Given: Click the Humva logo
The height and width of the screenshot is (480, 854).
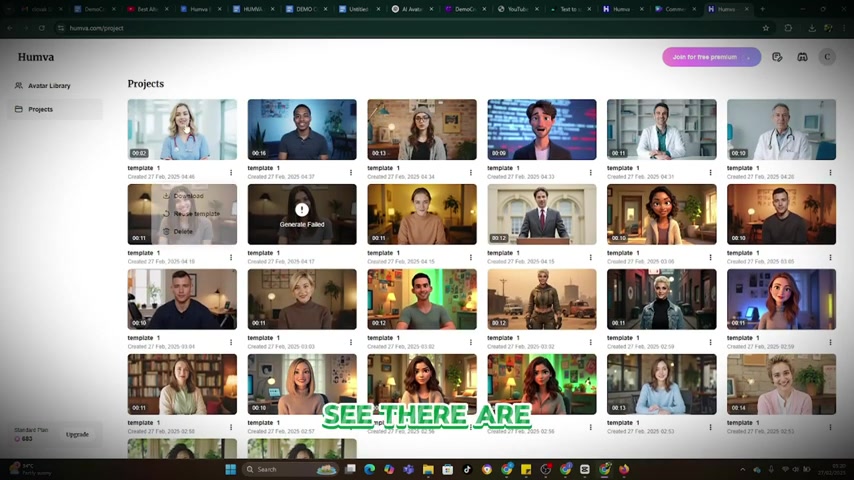Looking at the screenshot, I should 35,57.
